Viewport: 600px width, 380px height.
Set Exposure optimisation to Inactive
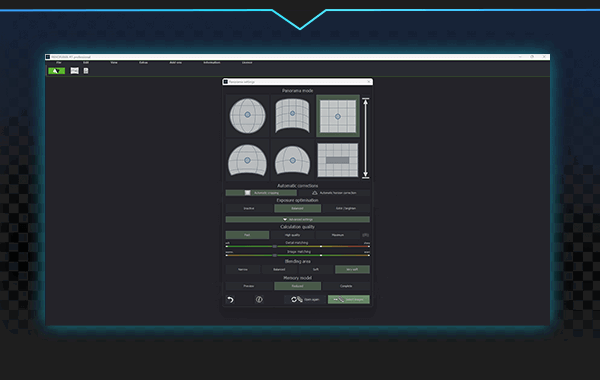[x=249, y=209]
